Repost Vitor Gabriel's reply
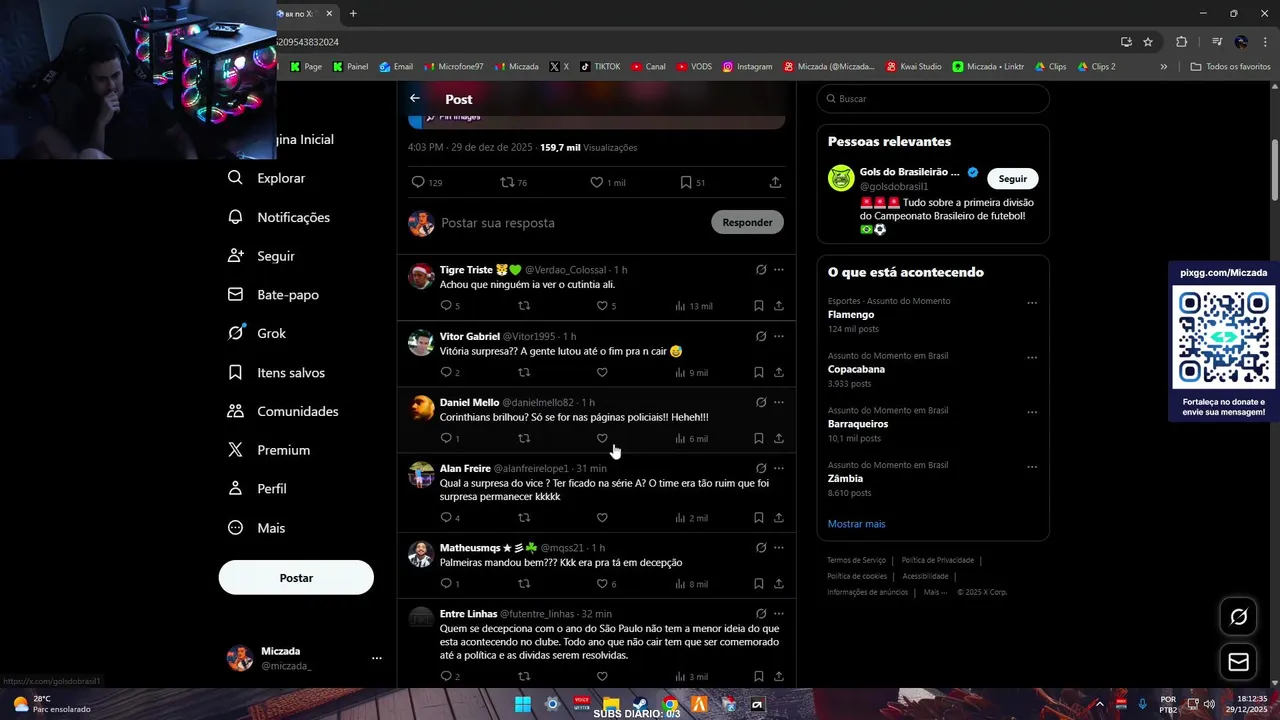The height and width of the screenshot is (720, 1280). [x=524, y=372]
